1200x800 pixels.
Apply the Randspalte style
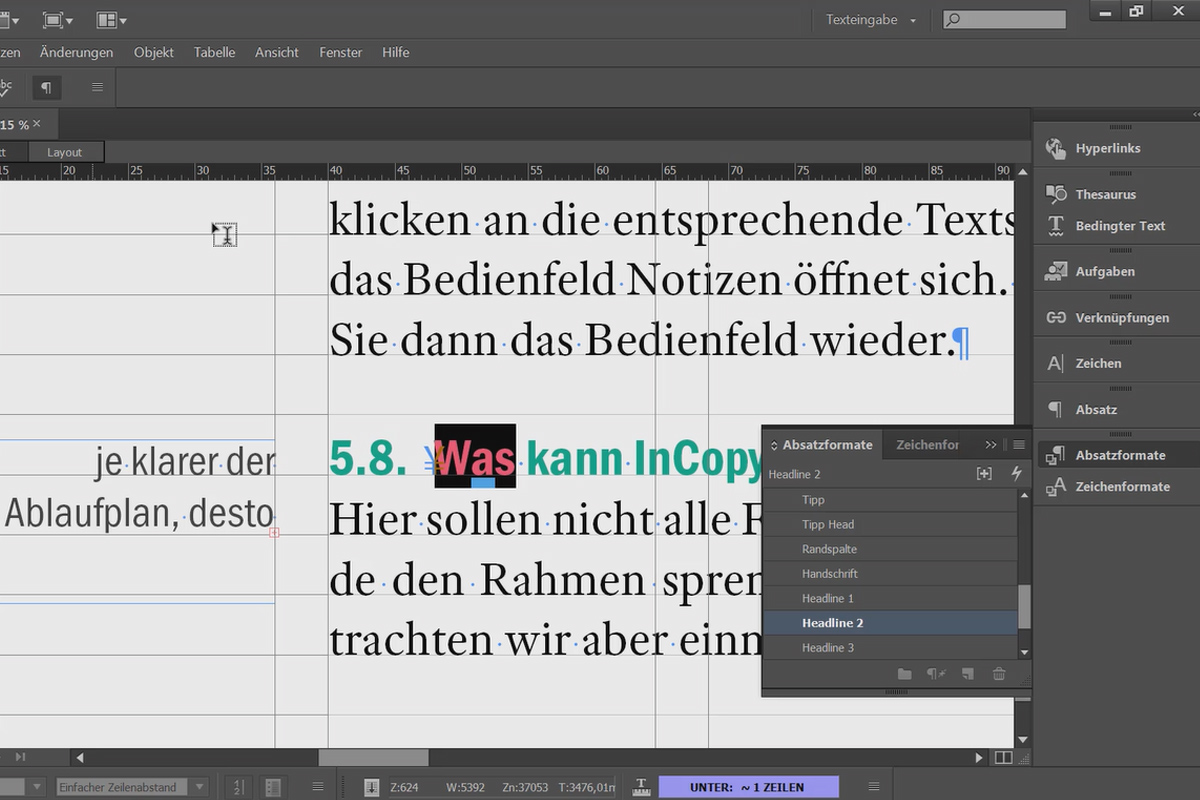pos(832,548)
